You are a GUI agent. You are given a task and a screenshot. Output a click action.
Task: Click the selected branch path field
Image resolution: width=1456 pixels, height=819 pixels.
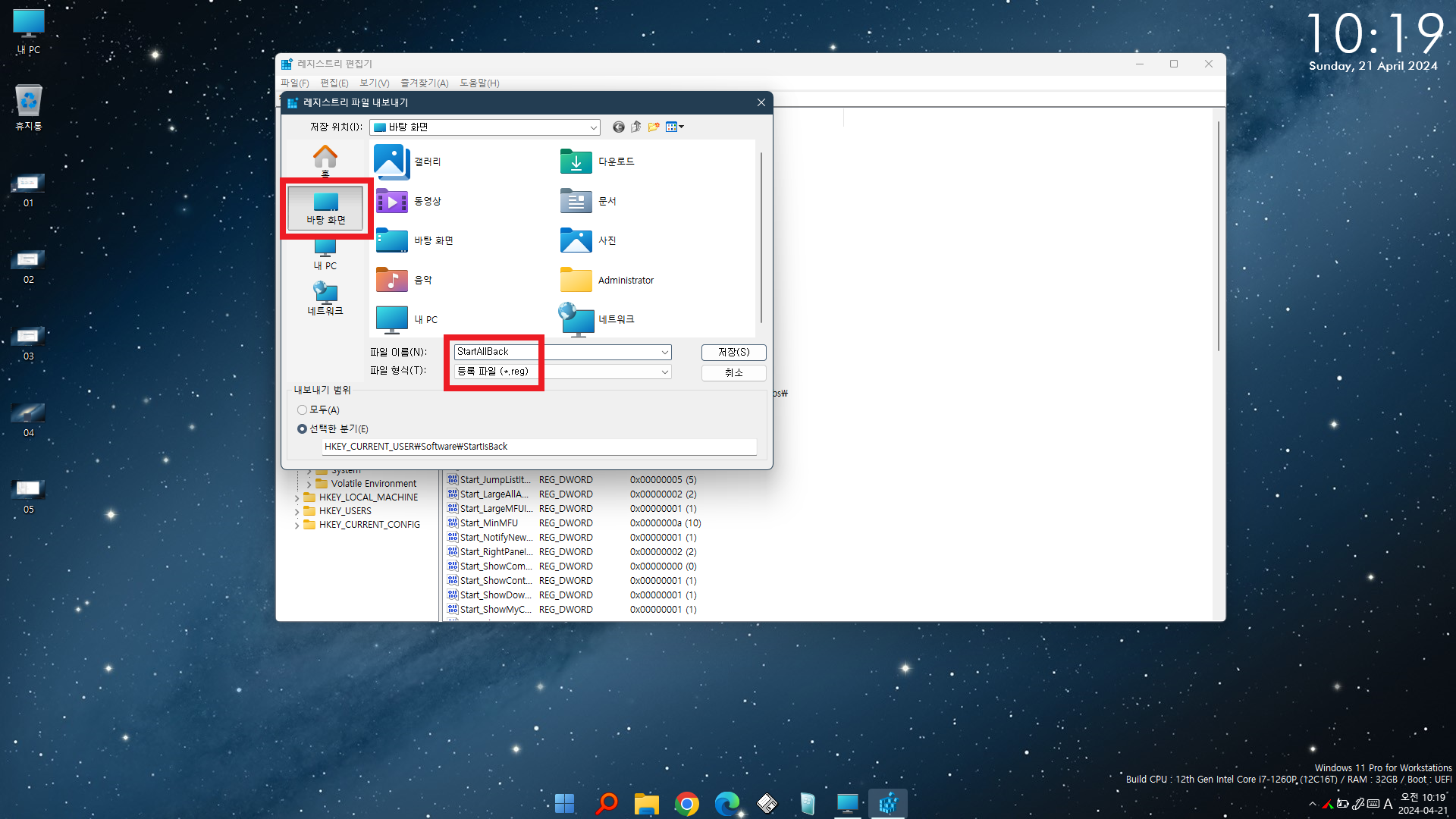(x=539, y=447)
